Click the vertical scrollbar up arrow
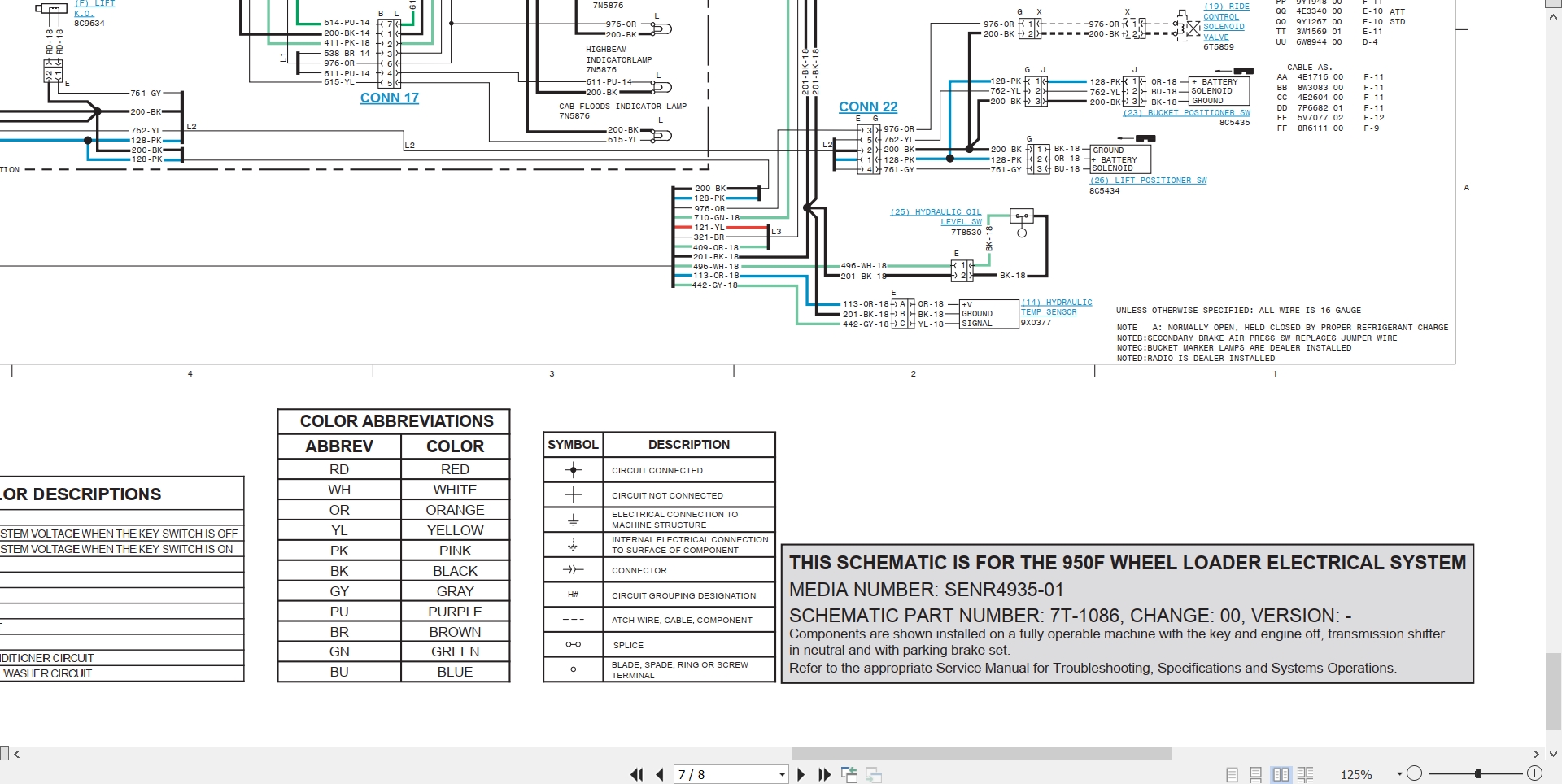This screenshot has height=784, width=1562. [x=1554, y=18]
